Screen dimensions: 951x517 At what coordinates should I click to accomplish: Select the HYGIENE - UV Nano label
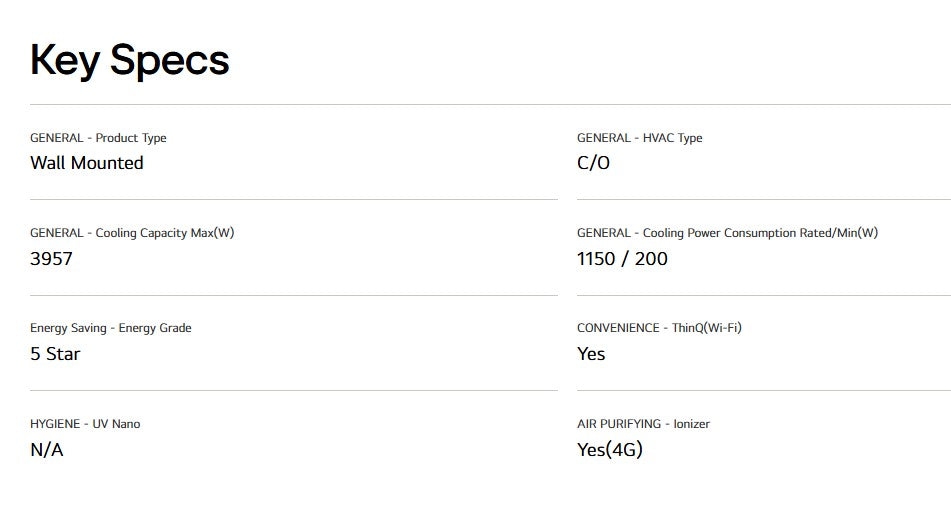click(x=85, y=424)
